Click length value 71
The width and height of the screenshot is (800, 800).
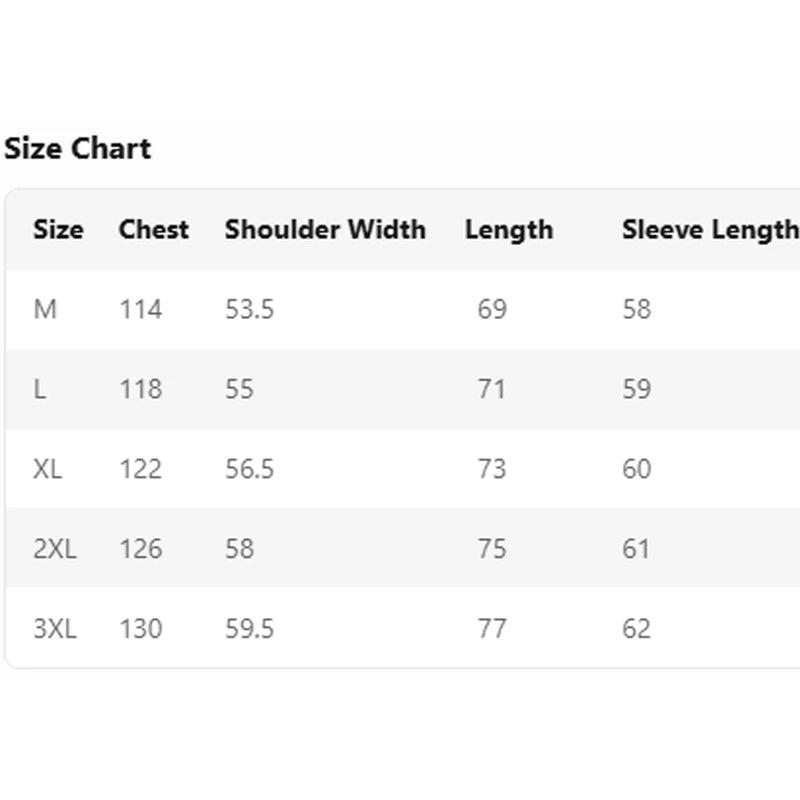(x=492, y=389)
